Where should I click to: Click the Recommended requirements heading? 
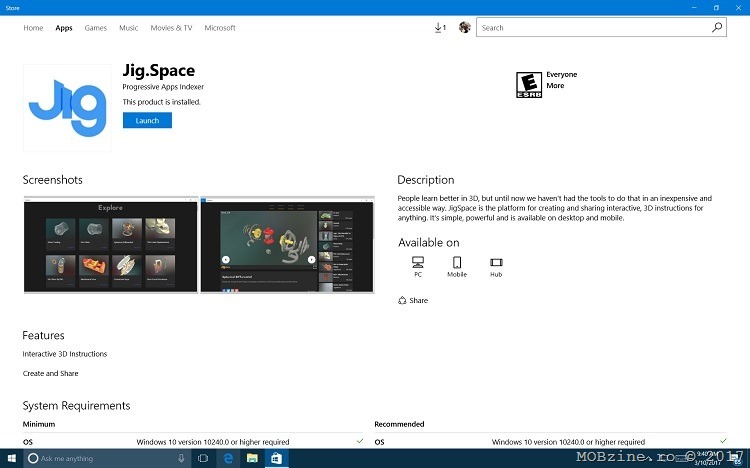pyautogui.click(x=399, y=424)
